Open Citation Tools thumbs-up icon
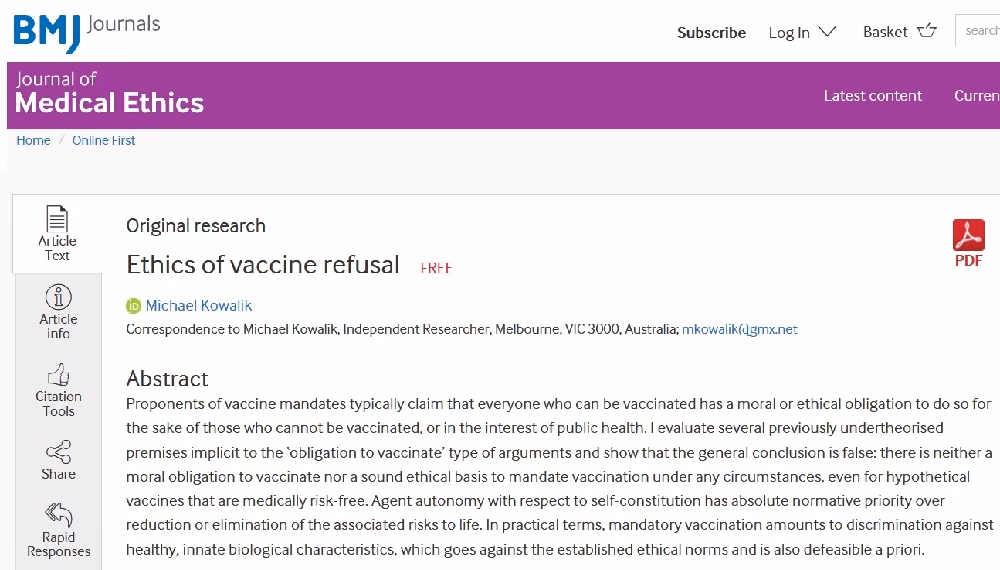The height and width of the screenshot is (570, 1000). coord(58,375)
